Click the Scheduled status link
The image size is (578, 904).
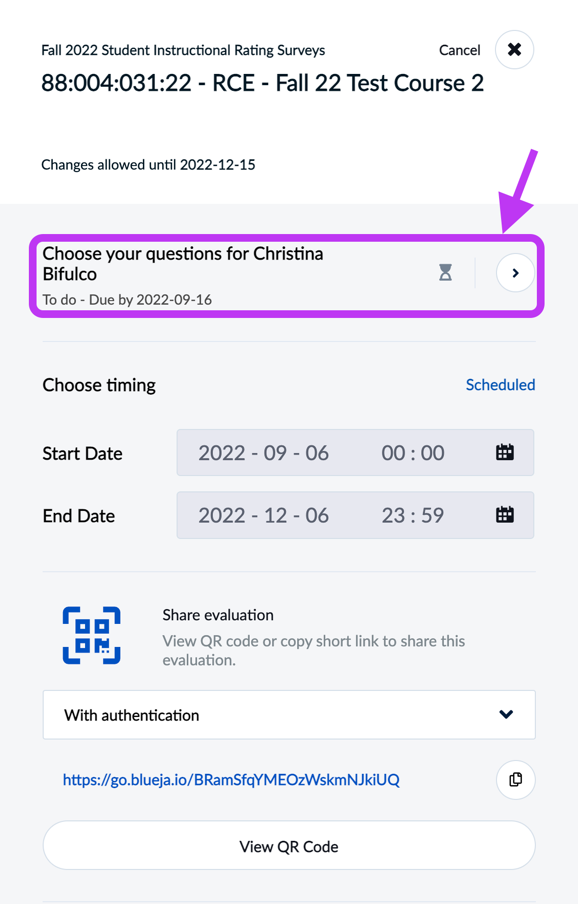pyautogui.click(x=500, y=385)
